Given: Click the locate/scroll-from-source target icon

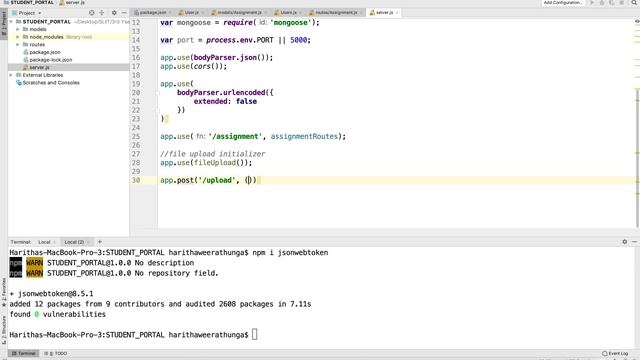Looking at the screenshot, I should 91,13.
